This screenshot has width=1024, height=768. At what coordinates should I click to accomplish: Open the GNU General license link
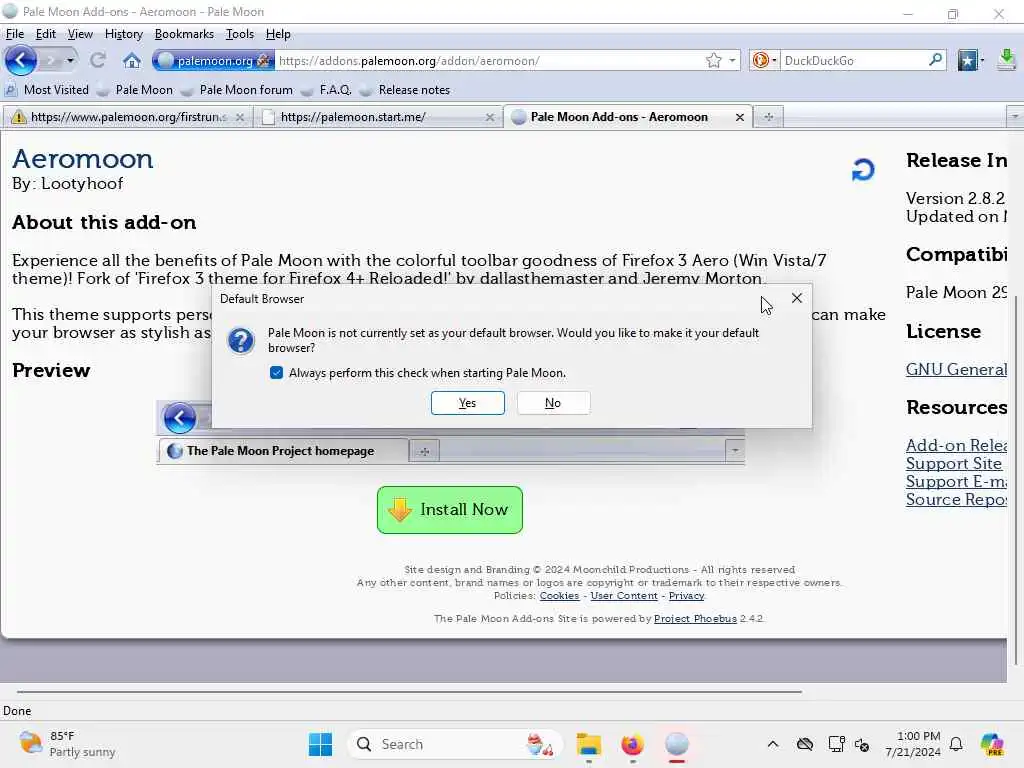click(956, 369)
